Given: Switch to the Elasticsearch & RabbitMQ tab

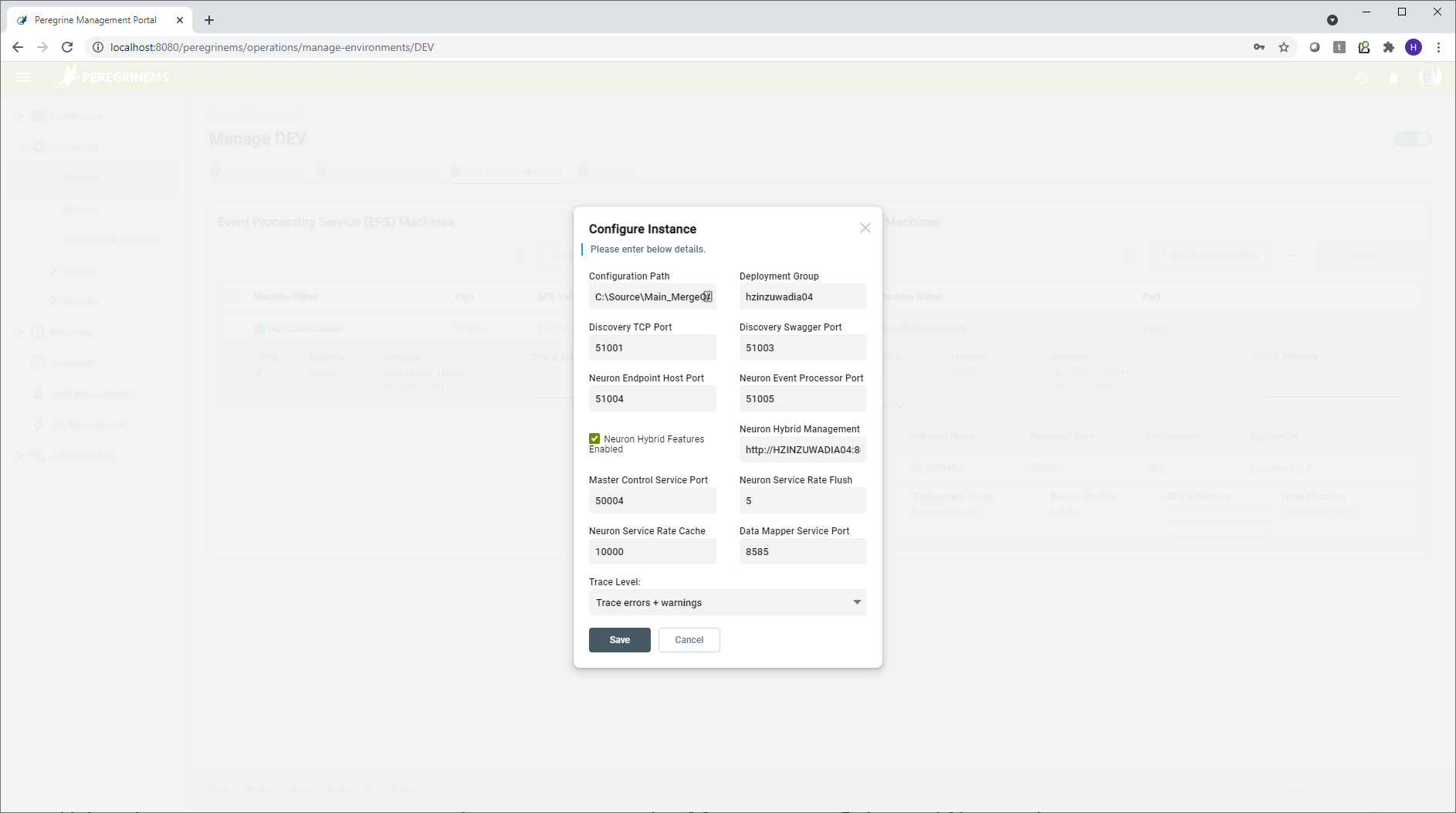Looking at the screenshot, I should coord(376,171).
